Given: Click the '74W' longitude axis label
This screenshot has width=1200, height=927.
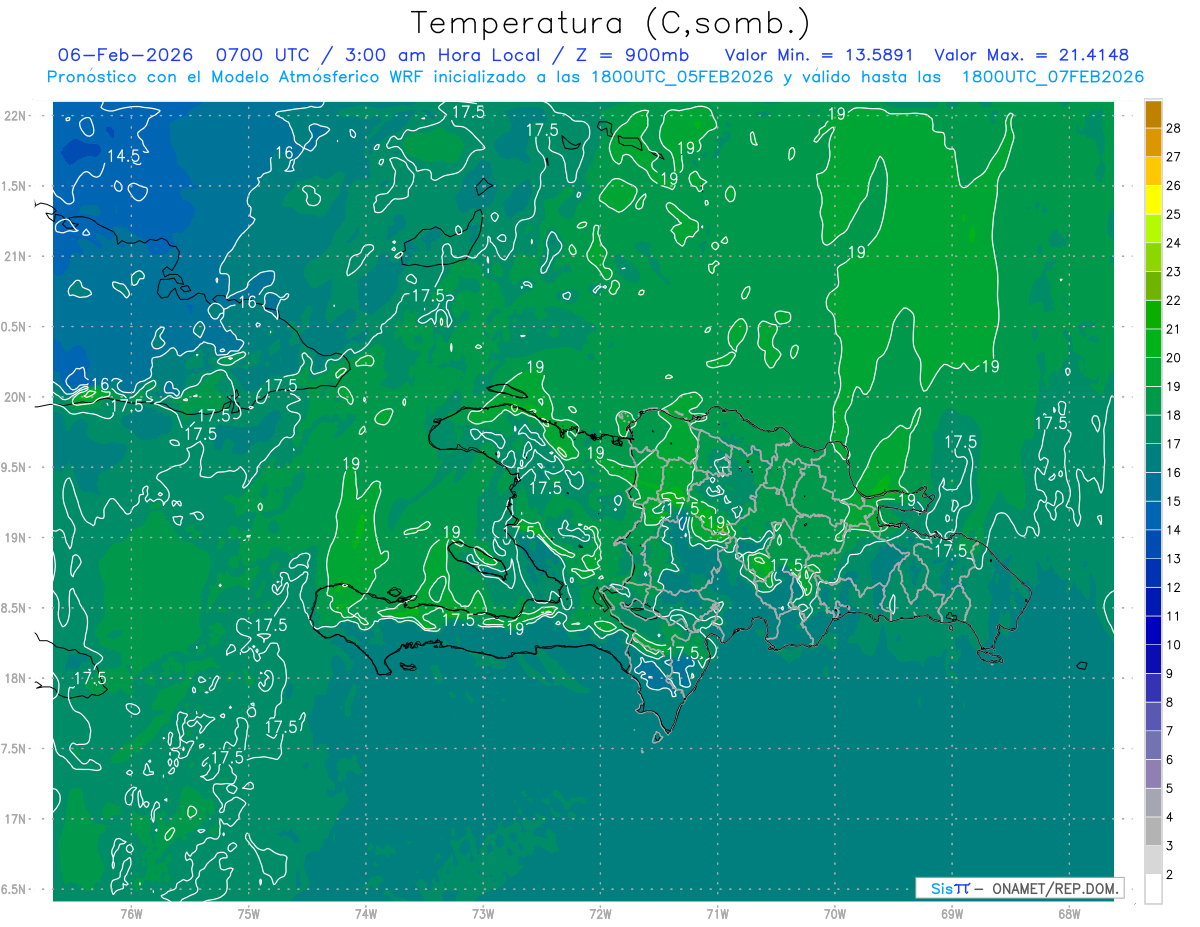Looking at the screenshot, I should coord(366,914).
